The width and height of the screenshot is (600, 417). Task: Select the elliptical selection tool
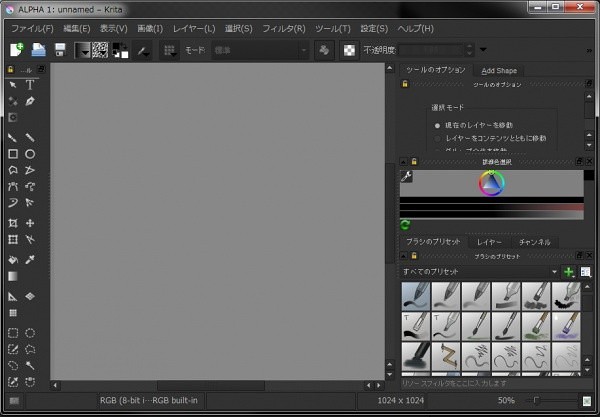[x=30, y=333]
